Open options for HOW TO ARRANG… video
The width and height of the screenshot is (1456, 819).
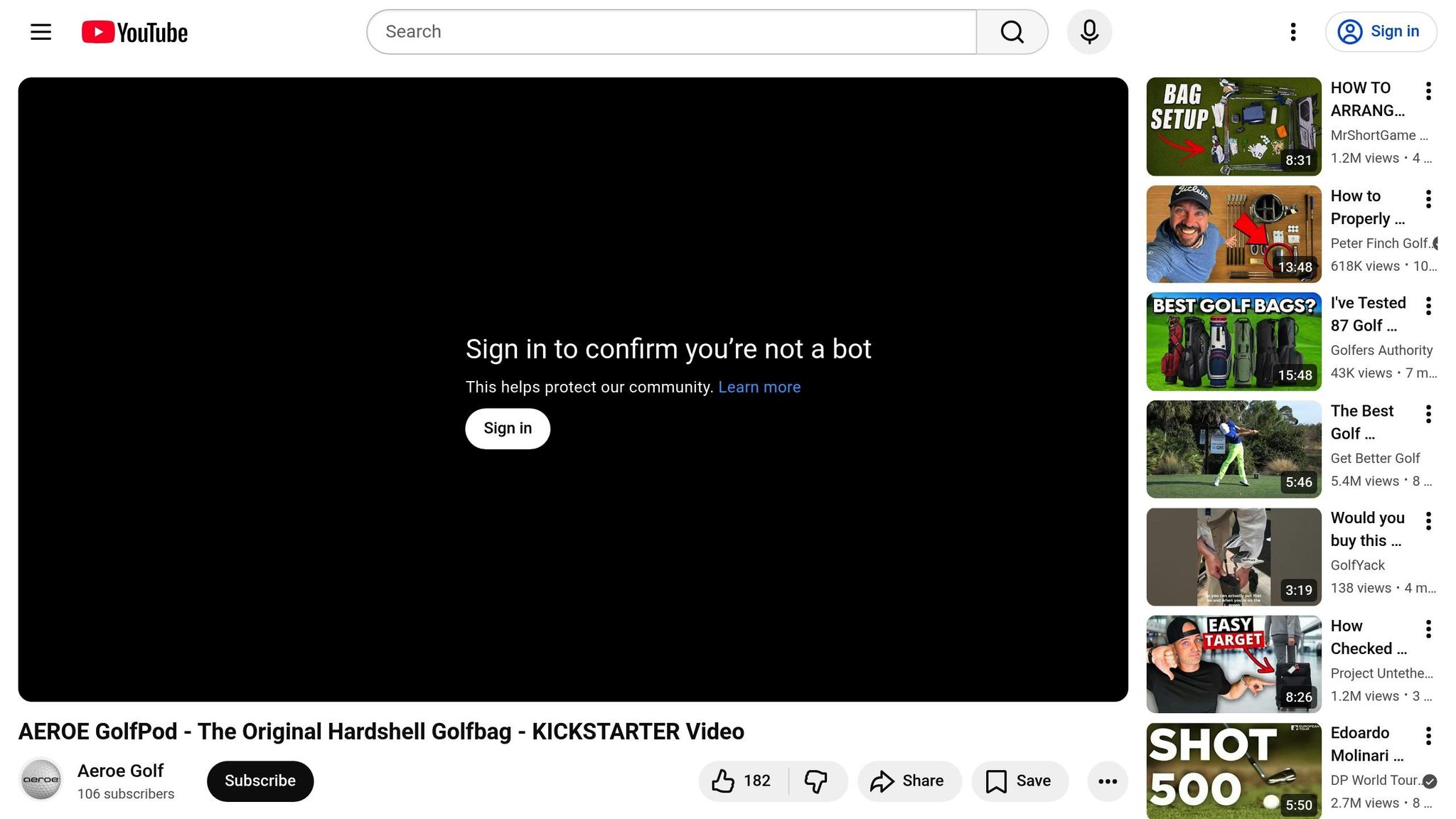click(x=1428, y=91)
